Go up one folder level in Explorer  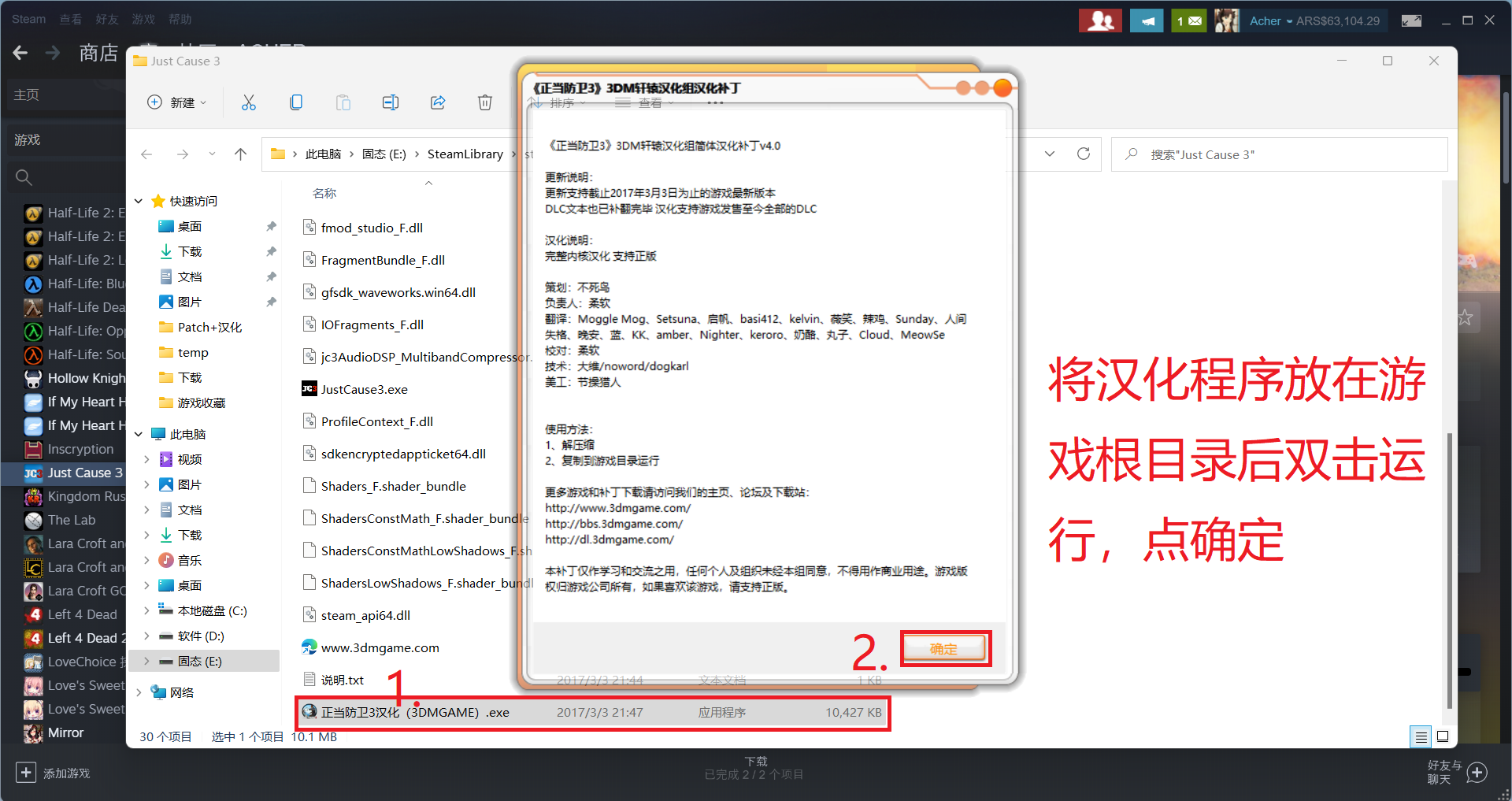(241, 154)
